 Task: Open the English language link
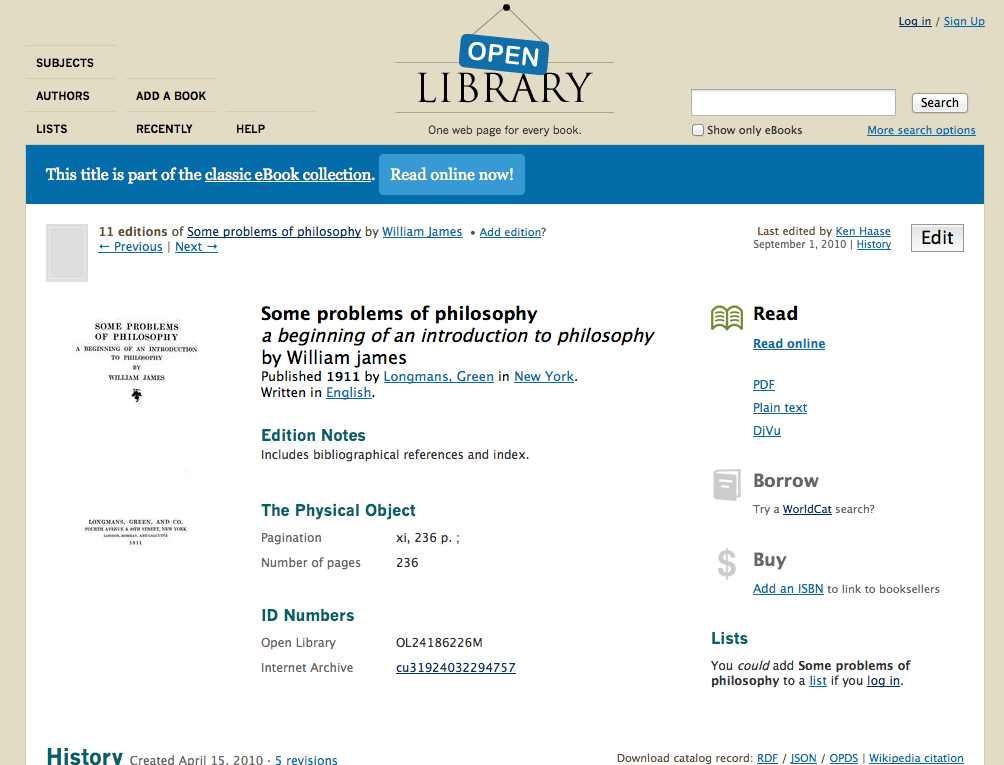tap(348, 392)
